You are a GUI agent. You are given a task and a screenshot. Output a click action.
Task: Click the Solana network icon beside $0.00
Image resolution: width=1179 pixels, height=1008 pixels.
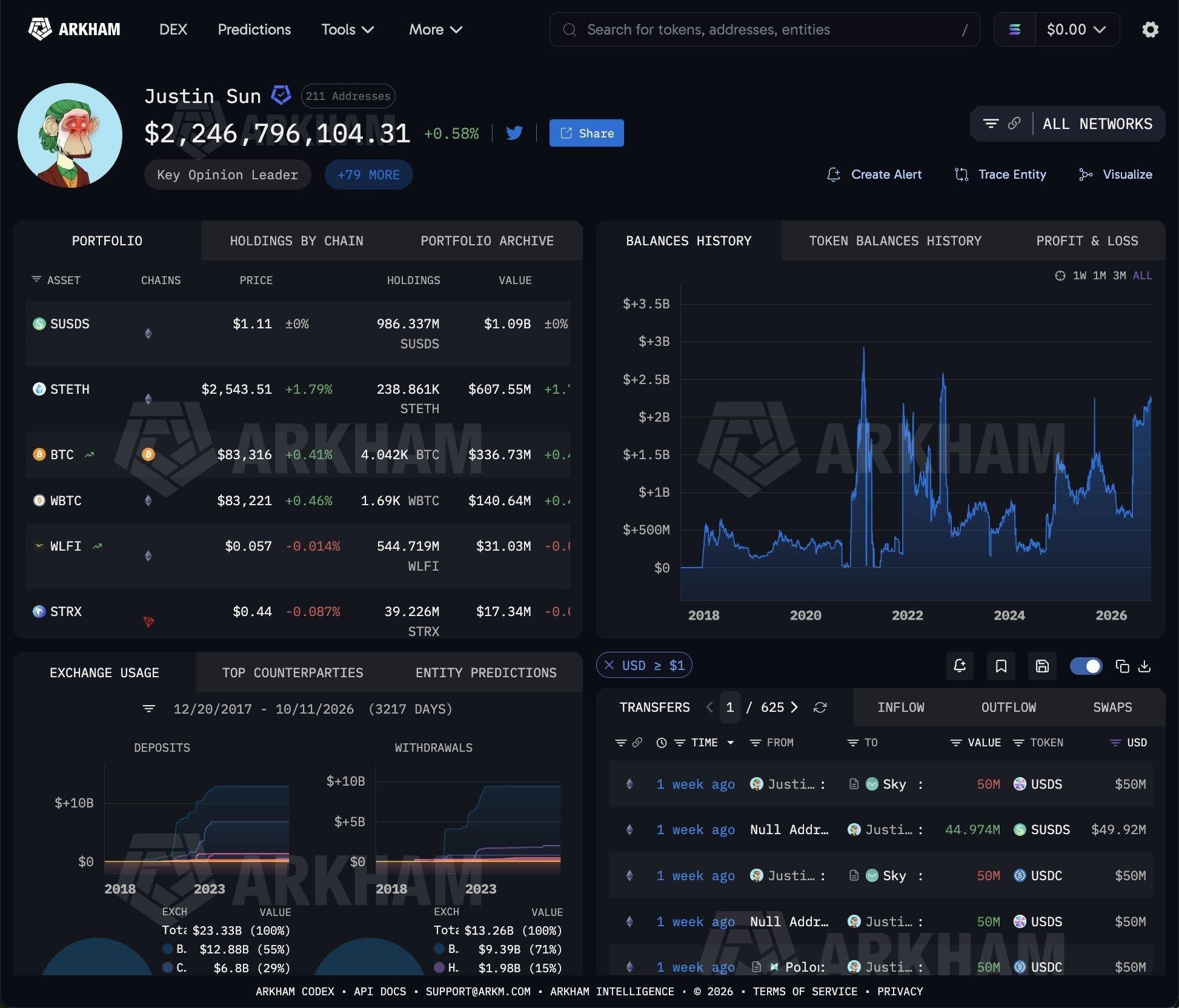1015,29
